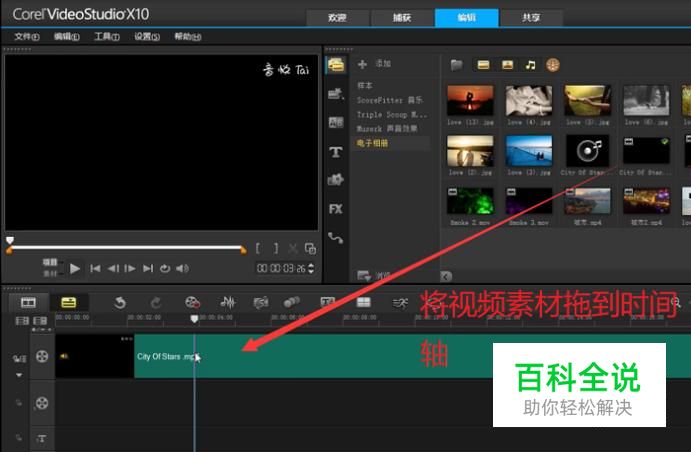The width and height of the screenshot is (691, 452).
Task: Click the round orange icon beside audio filter
Action: tap(553, 65)
